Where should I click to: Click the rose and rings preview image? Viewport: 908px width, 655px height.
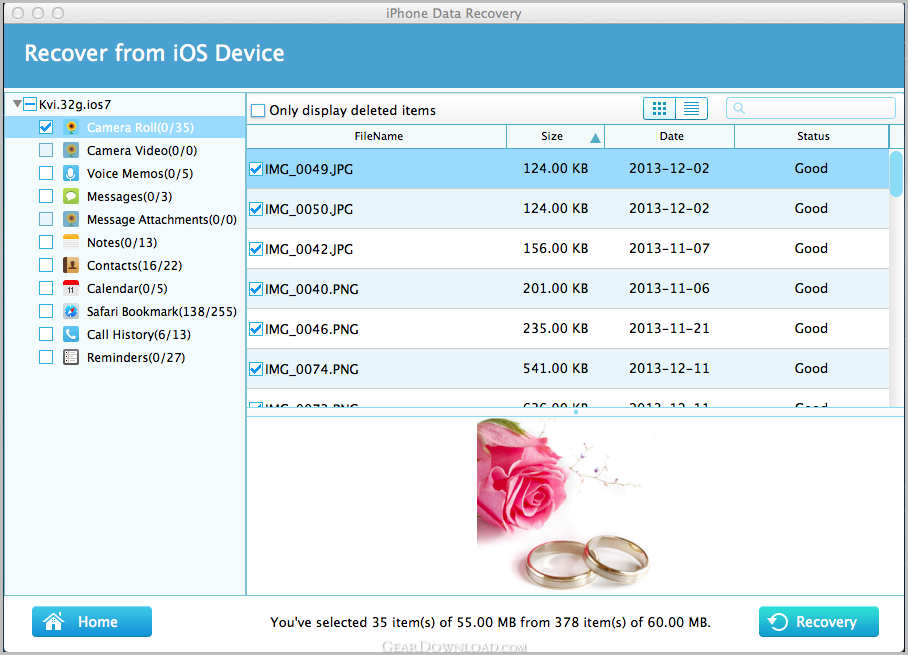click(x=563, y=504)
